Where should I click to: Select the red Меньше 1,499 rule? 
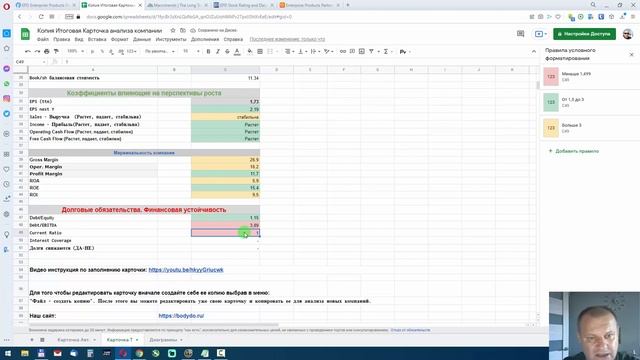pyautogui.click(x=590, y=77)
